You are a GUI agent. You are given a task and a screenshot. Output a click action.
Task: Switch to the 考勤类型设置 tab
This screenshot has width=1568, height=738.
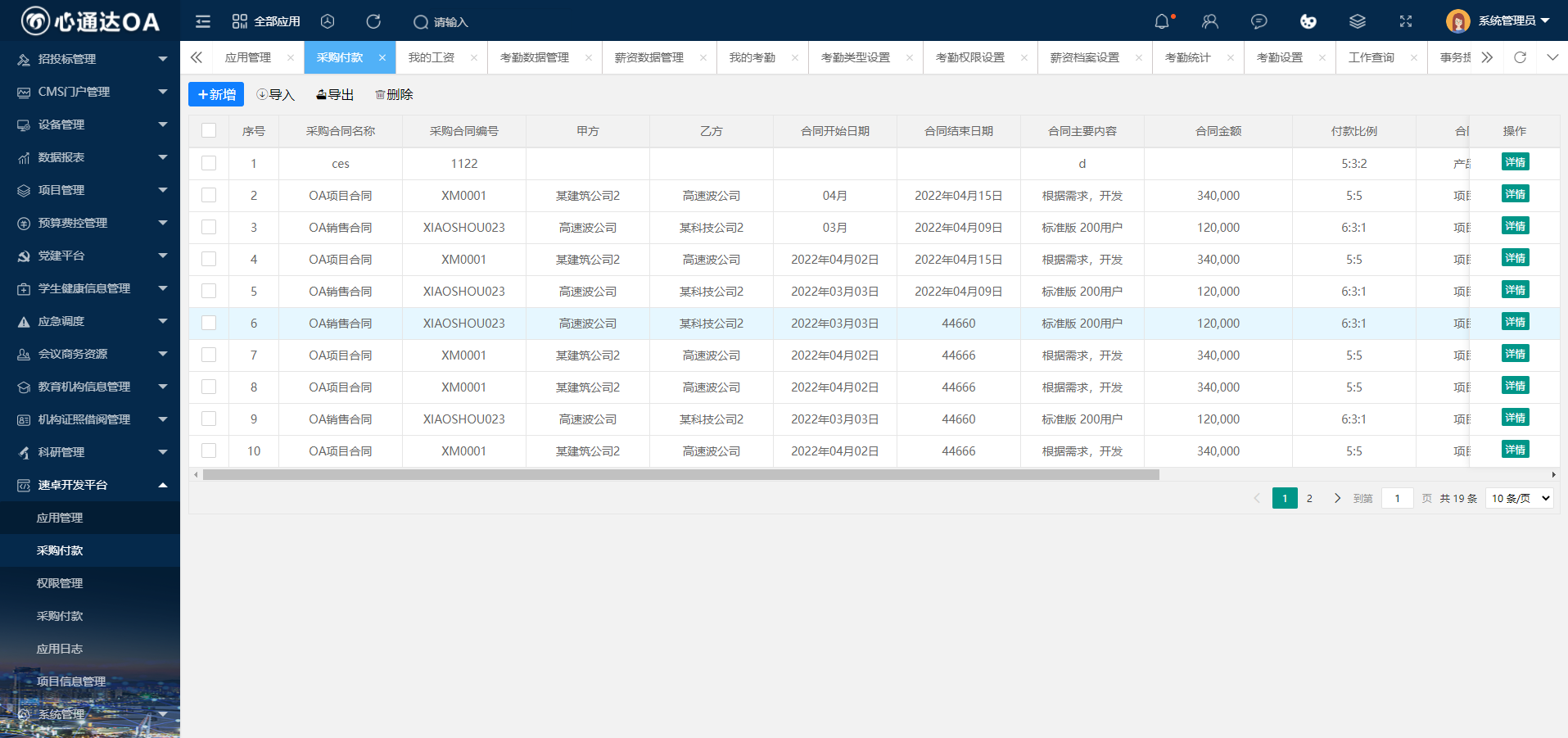coord(856,57)
